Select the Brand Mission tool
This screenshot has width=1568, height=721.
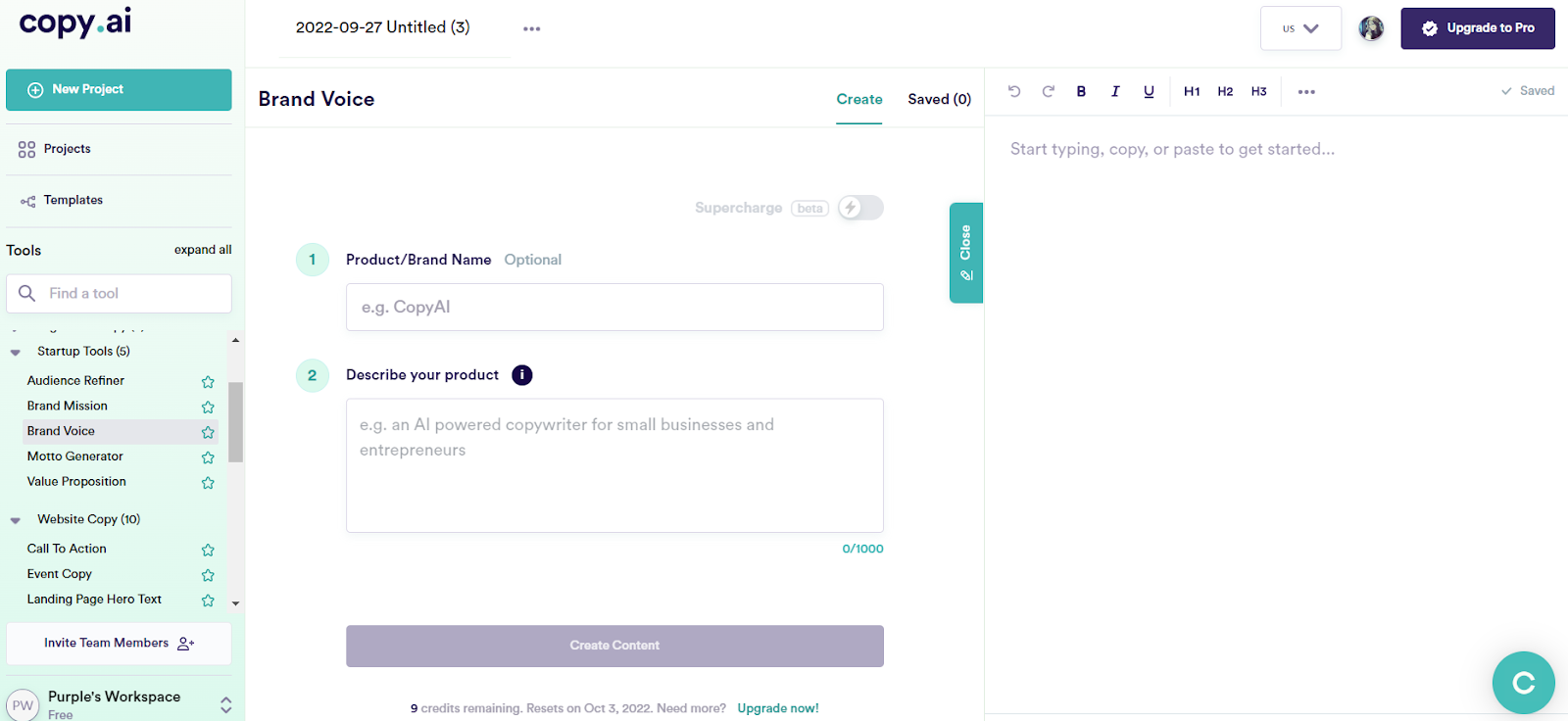[67, 406]
